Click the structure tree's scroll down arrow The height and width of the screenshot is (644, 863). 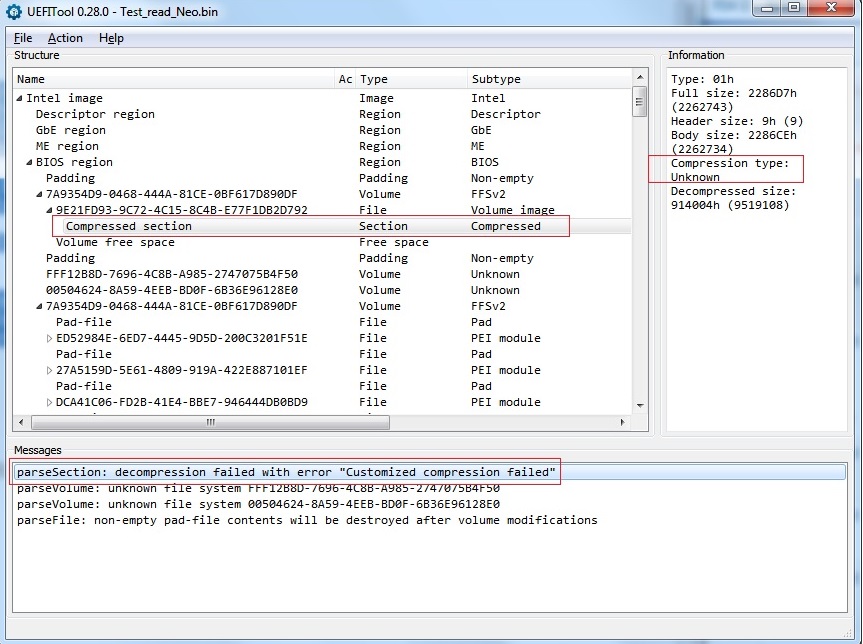click(x=640, y=405)
